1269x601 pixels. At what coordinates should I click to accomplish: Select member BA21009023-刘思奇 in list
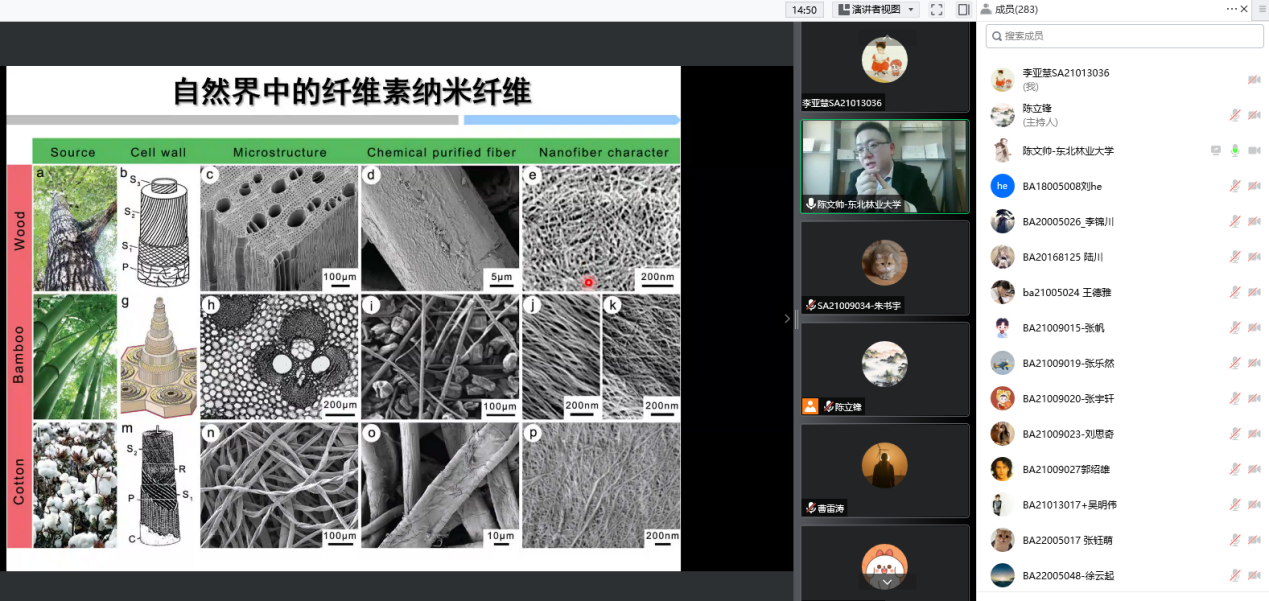[1068, 434]
